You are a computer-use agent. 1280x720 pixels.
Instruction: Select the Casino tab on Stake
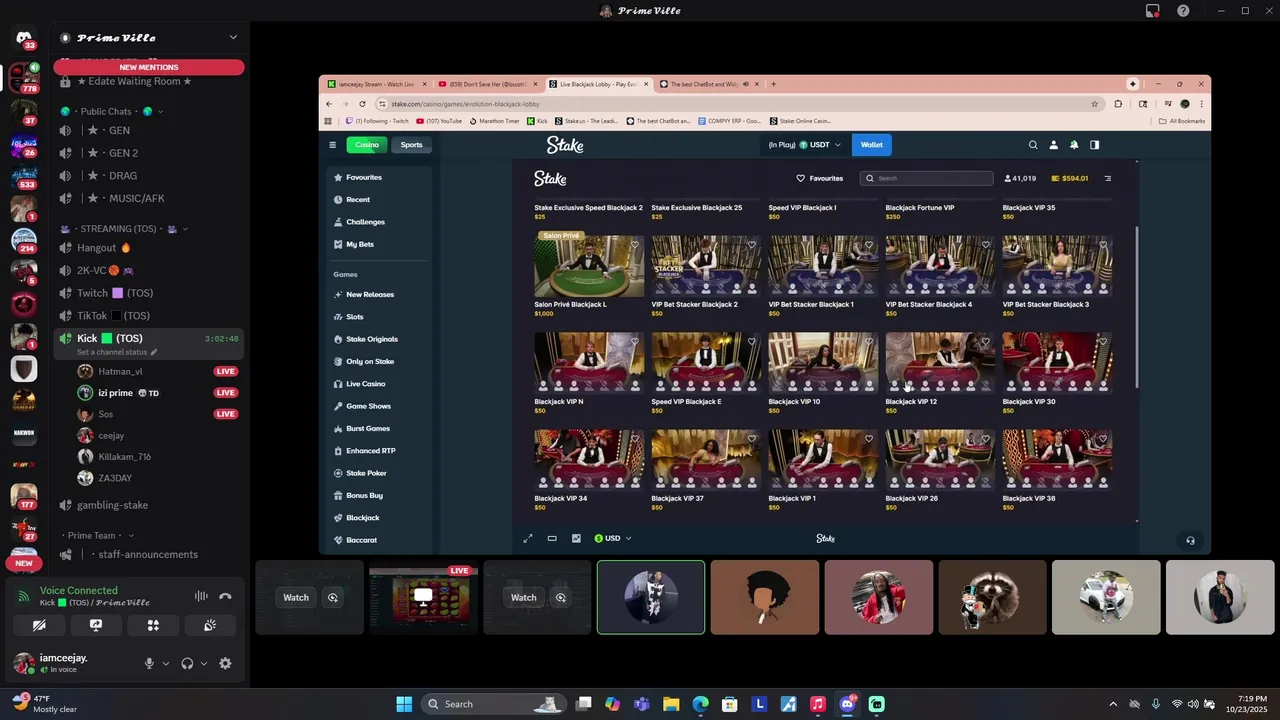tap(367, 145)
